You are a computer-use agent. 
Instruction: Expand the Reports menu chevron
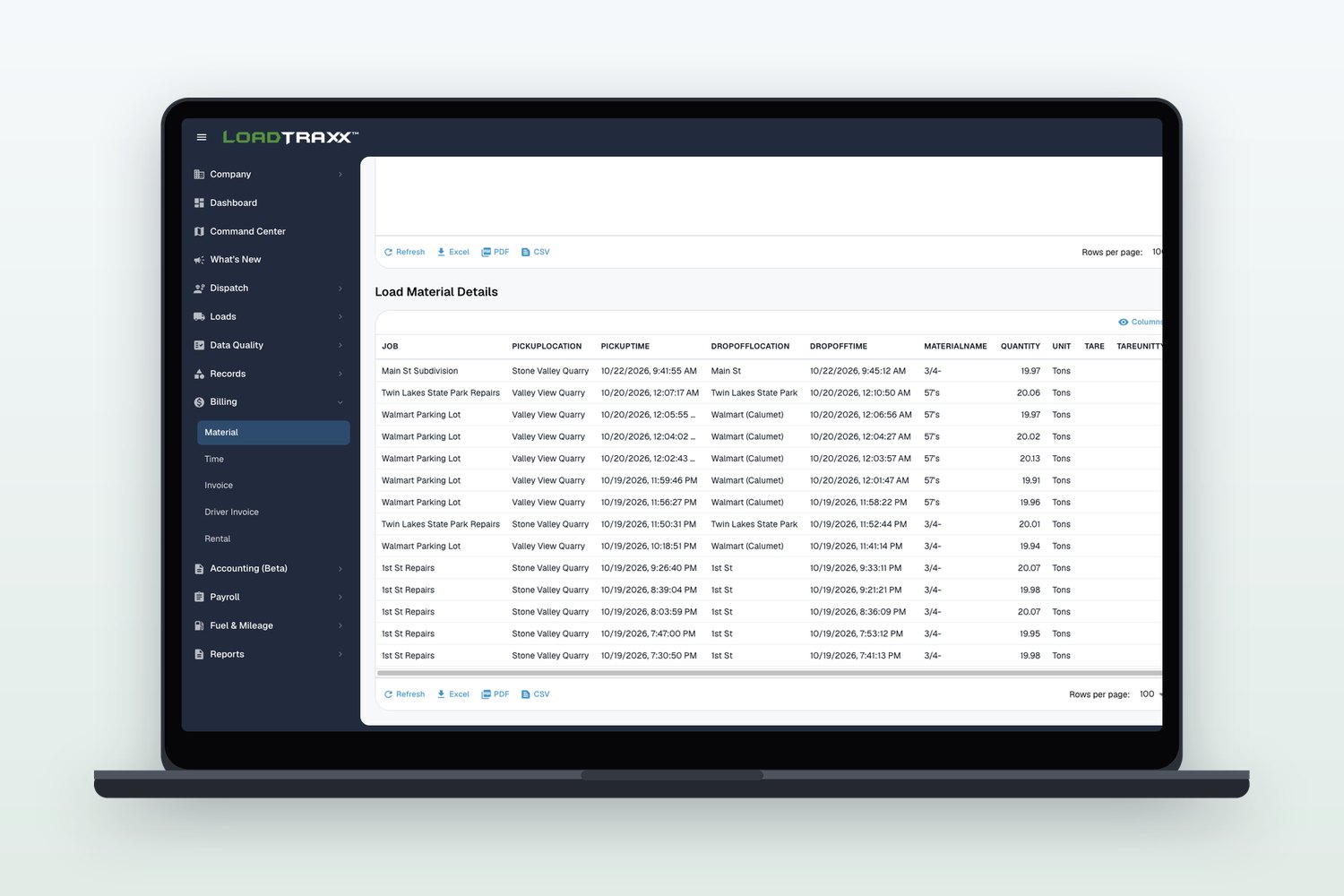(x=340, y=654)
